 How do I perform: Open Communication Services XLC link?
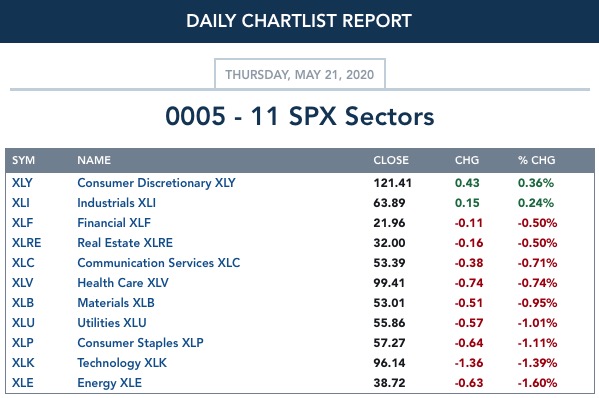point(159,263)
